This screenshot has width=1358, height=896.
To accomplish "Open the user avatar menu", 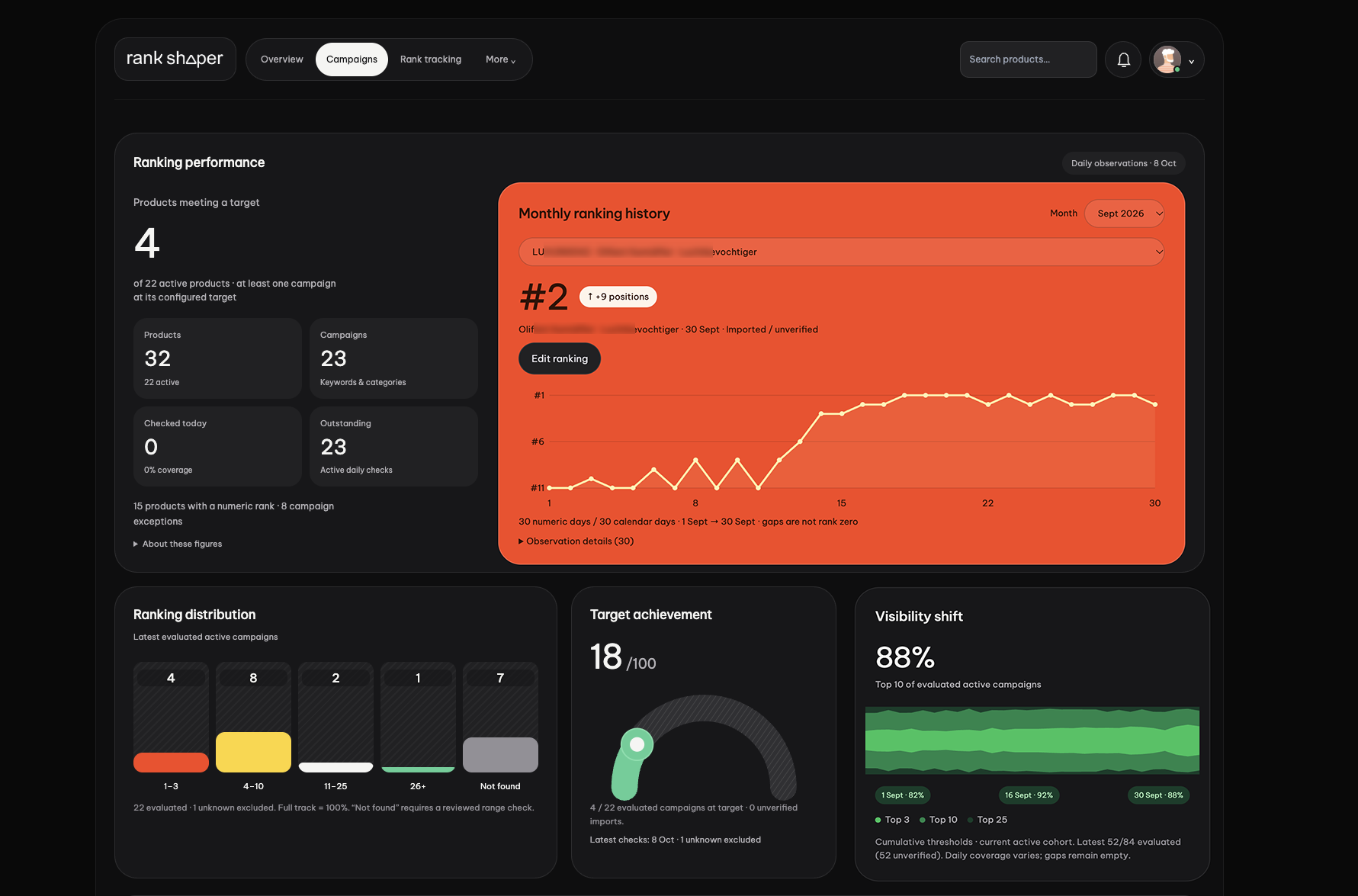I will 1176,59.
